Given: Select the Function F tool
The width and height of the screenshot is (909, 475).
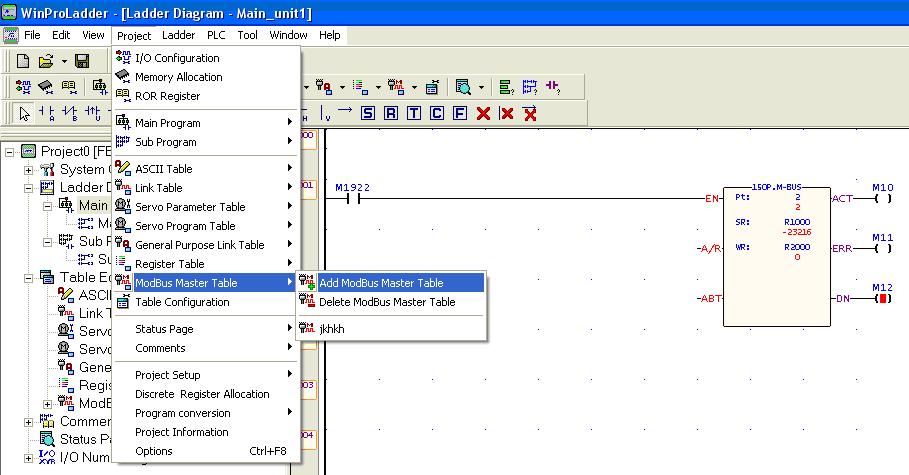Looking at the screenshot, I should click(460, 113).
